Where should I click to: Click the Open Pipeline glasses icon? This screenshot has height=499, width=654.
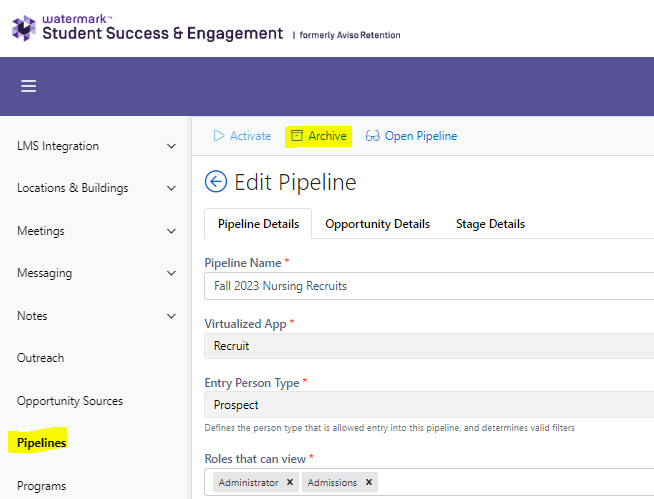tap(372, 136)
